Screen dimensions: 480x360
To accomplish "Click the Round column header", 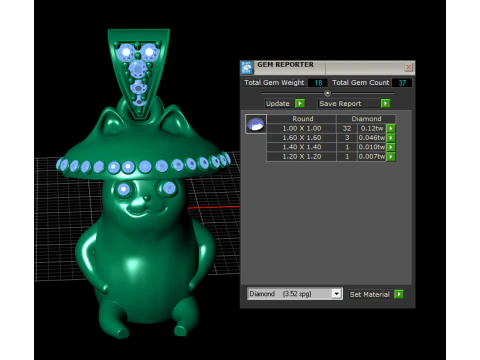I will coord(302,119).
